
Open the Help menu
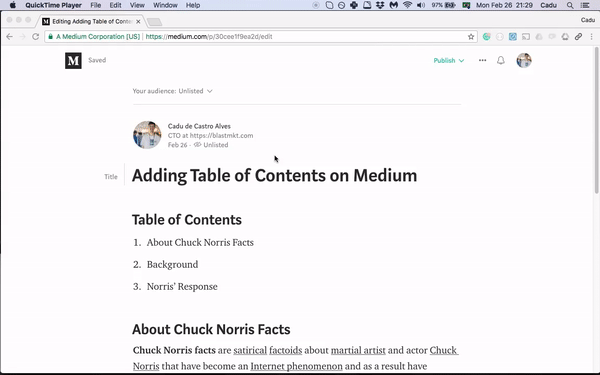pyautogui.click(x=193, y=5)
